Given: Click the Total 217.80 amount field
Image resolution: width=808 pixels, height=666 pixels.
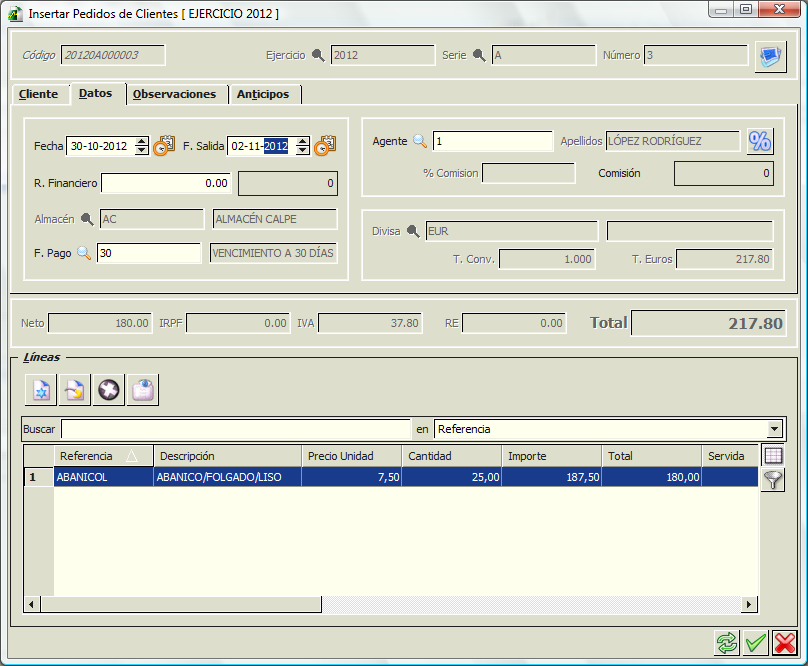Looking at the screenshot, I should click(x=709, y=323).
